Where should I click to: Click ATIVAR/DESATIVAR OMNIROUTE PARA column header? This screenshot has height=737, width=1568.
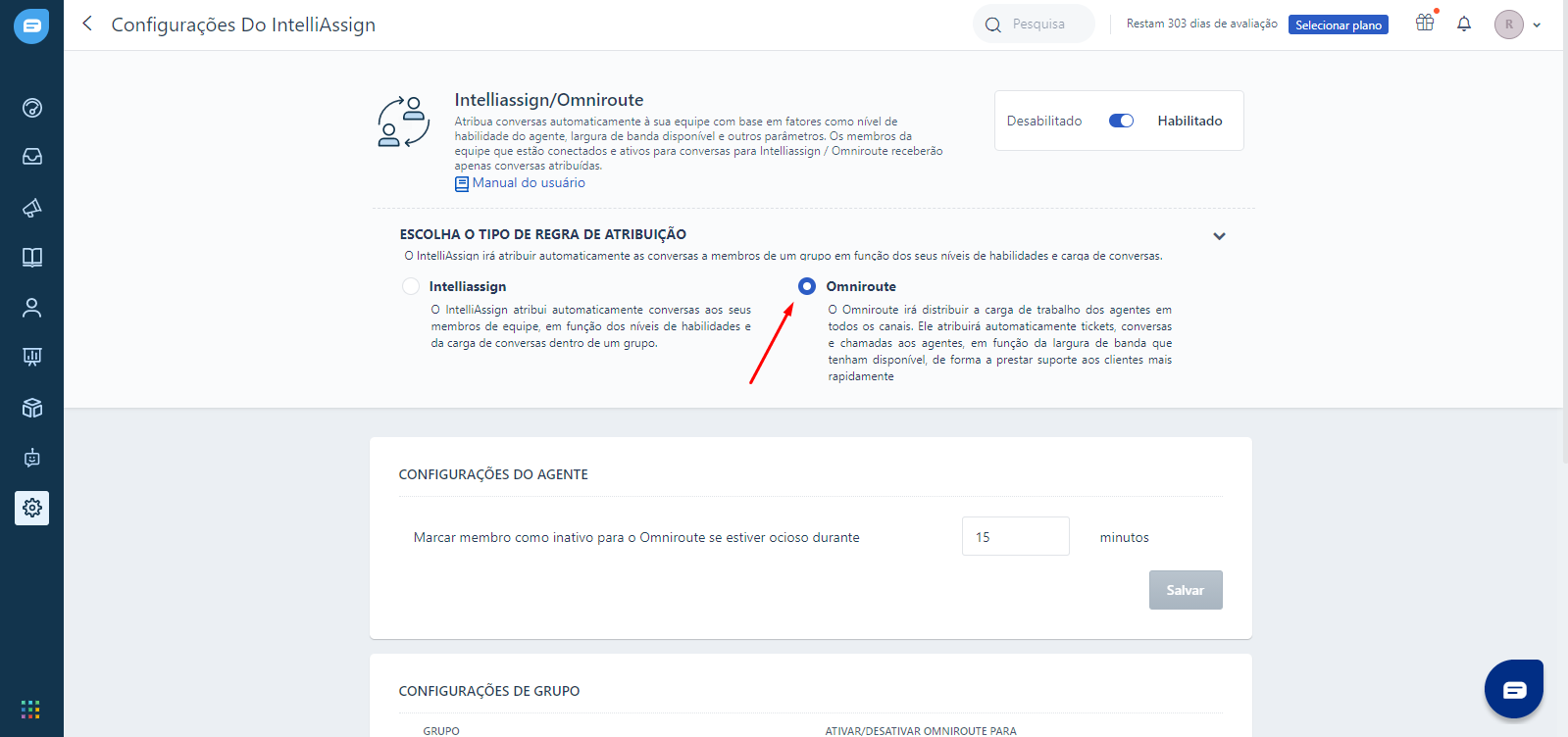921,731
